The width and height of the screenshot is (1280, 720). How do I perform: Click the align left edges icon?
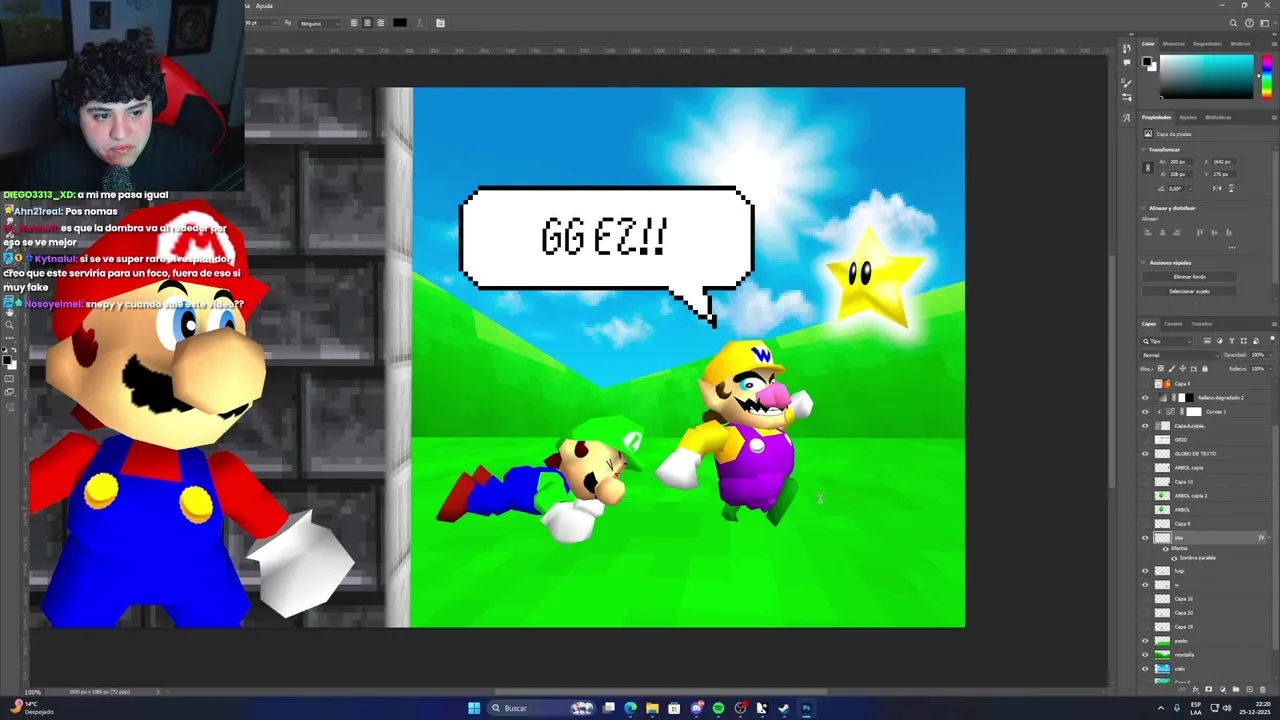(x=1148, y=232)
